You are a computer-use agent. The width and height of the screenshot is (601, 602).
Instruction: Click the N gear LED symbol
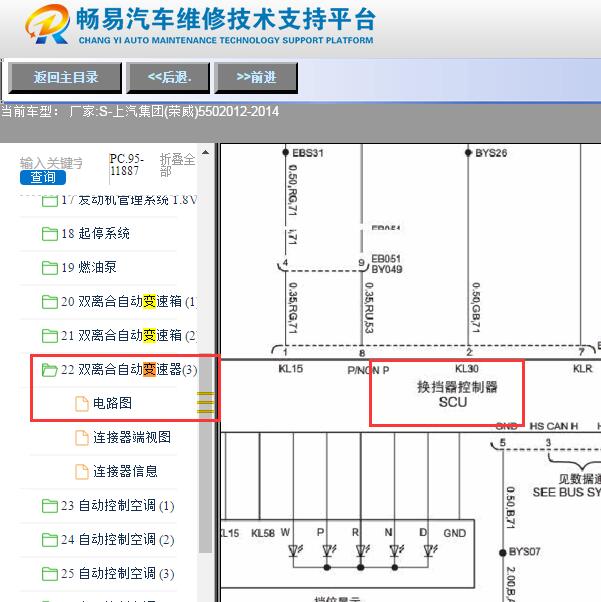click(x=396, y=551)
